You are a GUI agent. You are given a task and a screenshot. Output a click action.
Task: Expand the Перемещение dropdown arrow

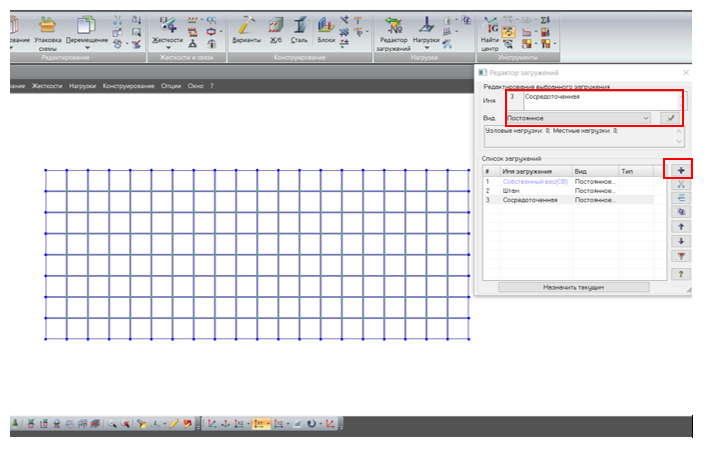tap(87, 47)
